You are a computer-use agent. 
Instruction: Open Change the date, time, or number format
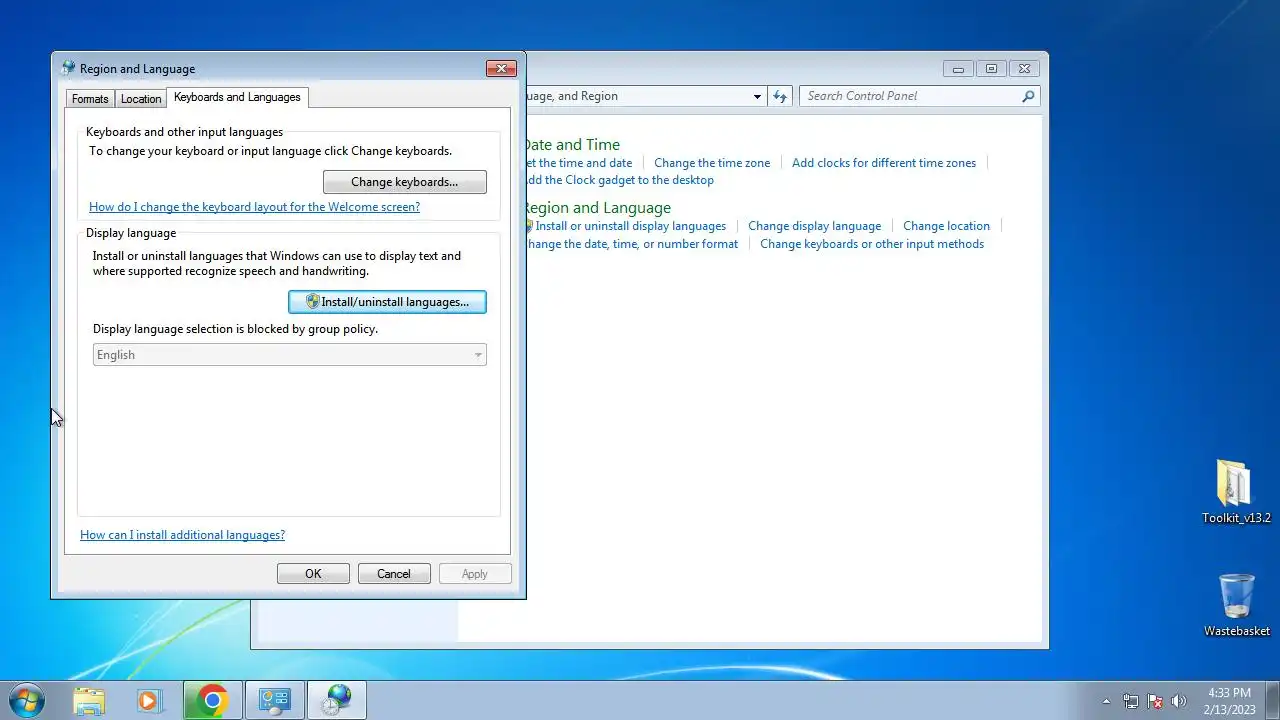click(x=631, y=244)
